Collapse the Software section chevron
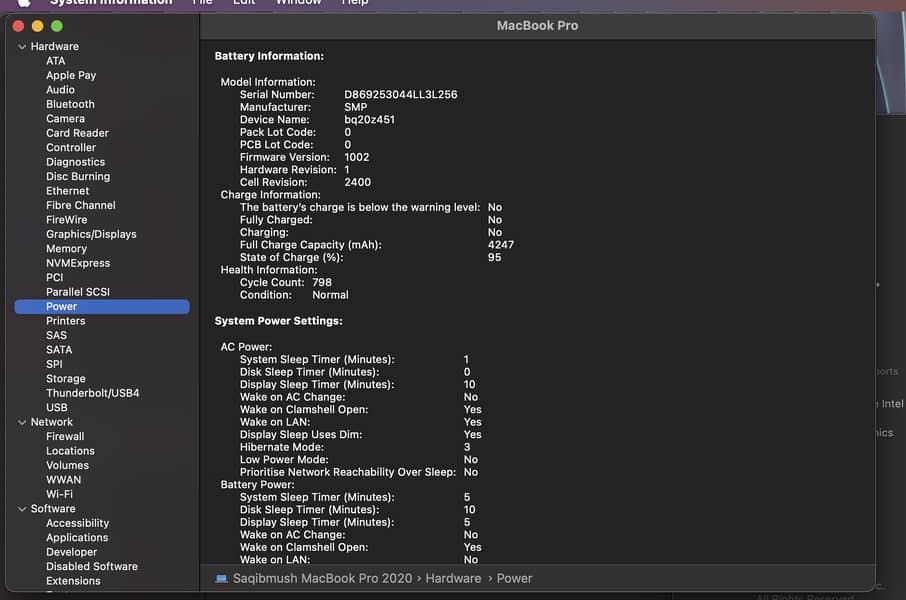This screenshot has width=906, height=600. coord(22,509)
